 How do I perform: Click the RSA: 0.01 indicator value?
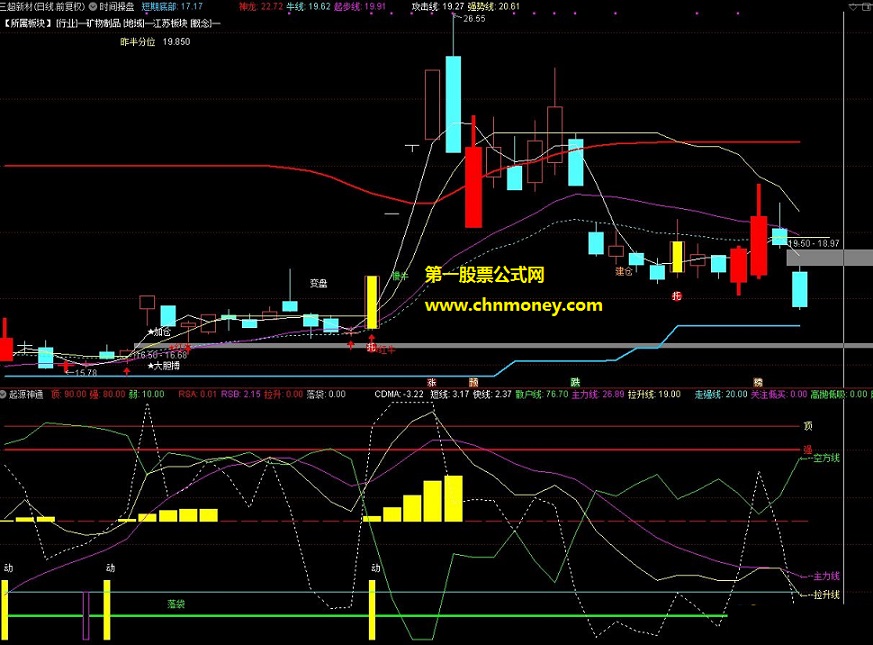click(x=198, y=394)
